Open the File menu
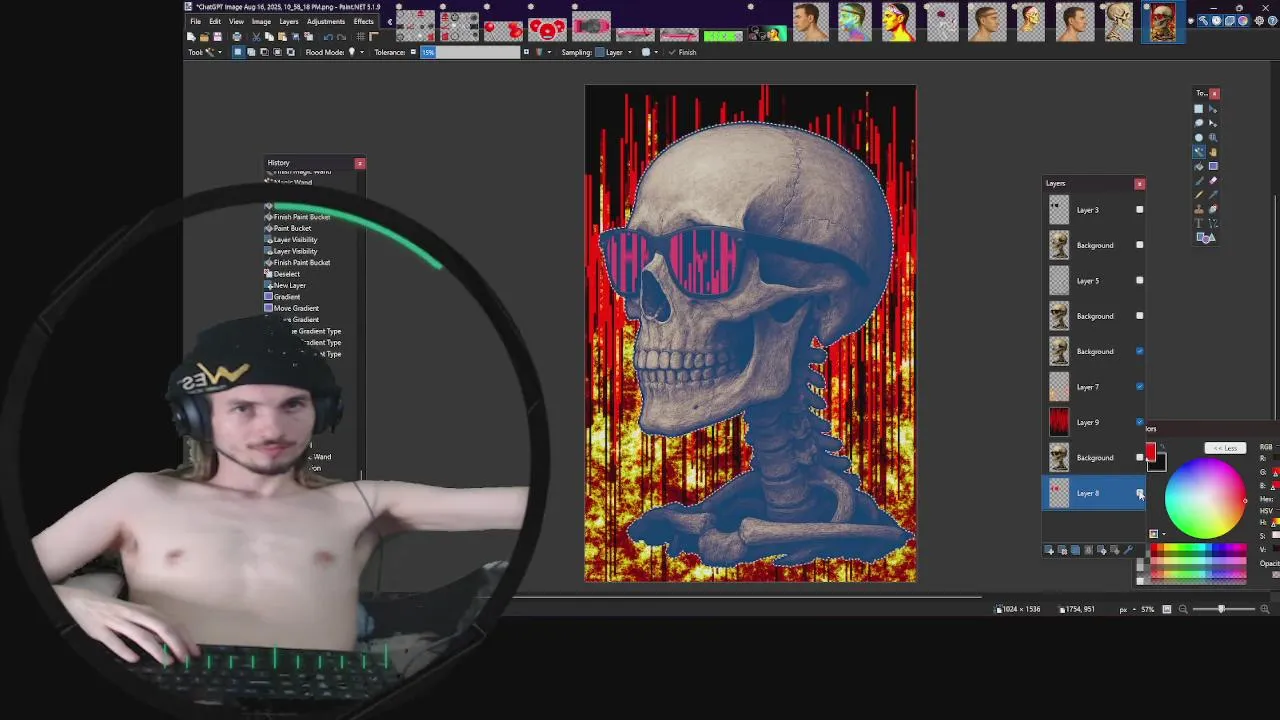 click(195, 21)
